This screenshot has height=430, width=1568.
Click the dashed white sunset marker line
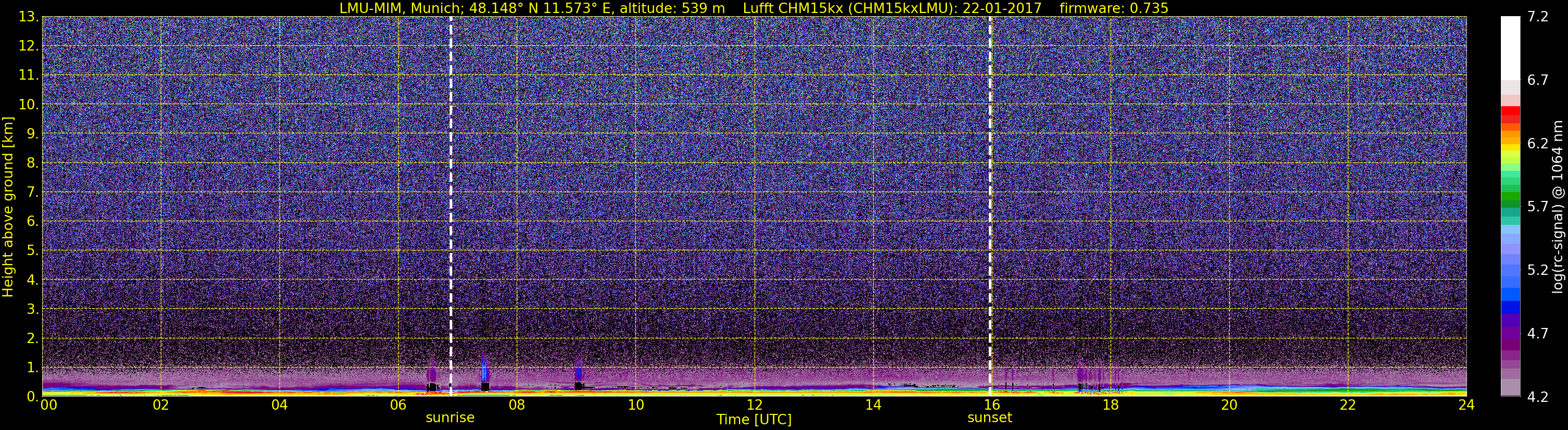pos(990,206)
